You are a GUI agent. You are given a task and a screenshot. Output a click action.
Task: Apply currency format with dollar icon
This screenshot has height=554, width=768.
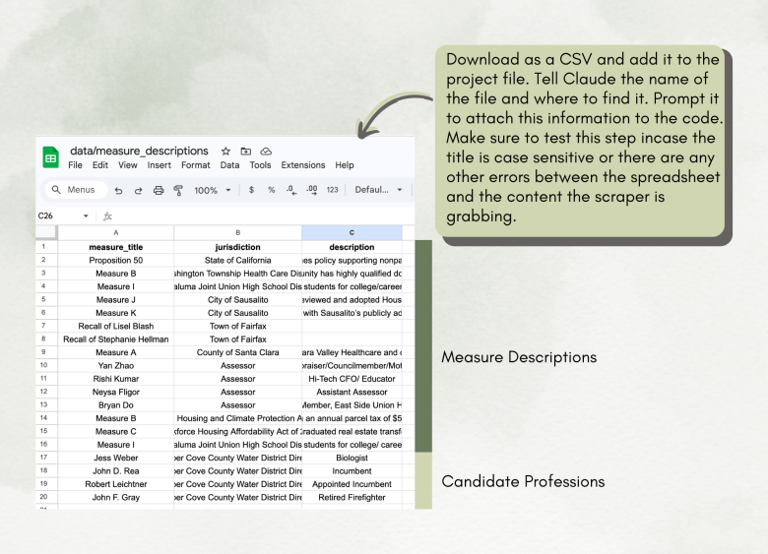click(x=251, y=190)
